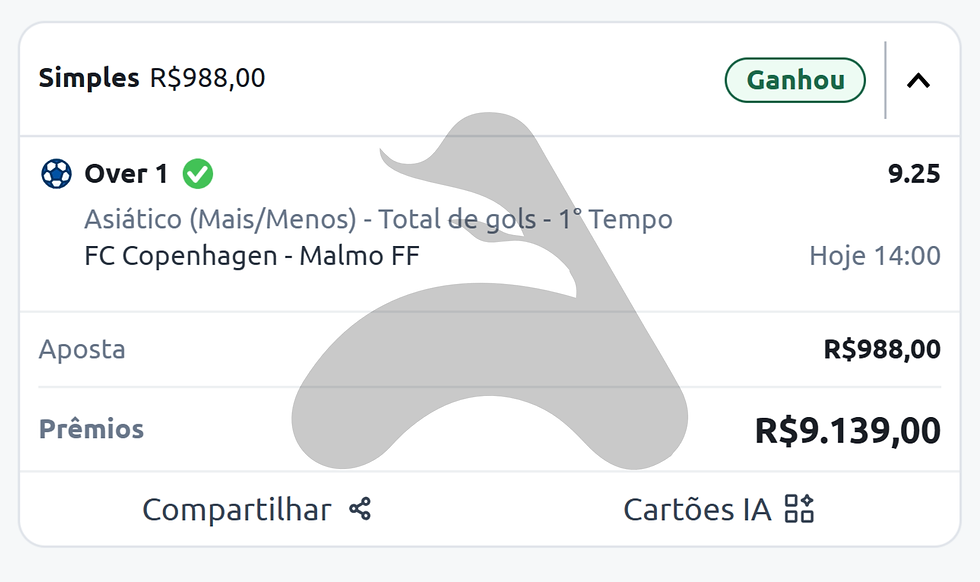Screen dimensions: 980x582
Task: Click the R$9.139,00 winnings amount
Action: (x=848, y=431)
